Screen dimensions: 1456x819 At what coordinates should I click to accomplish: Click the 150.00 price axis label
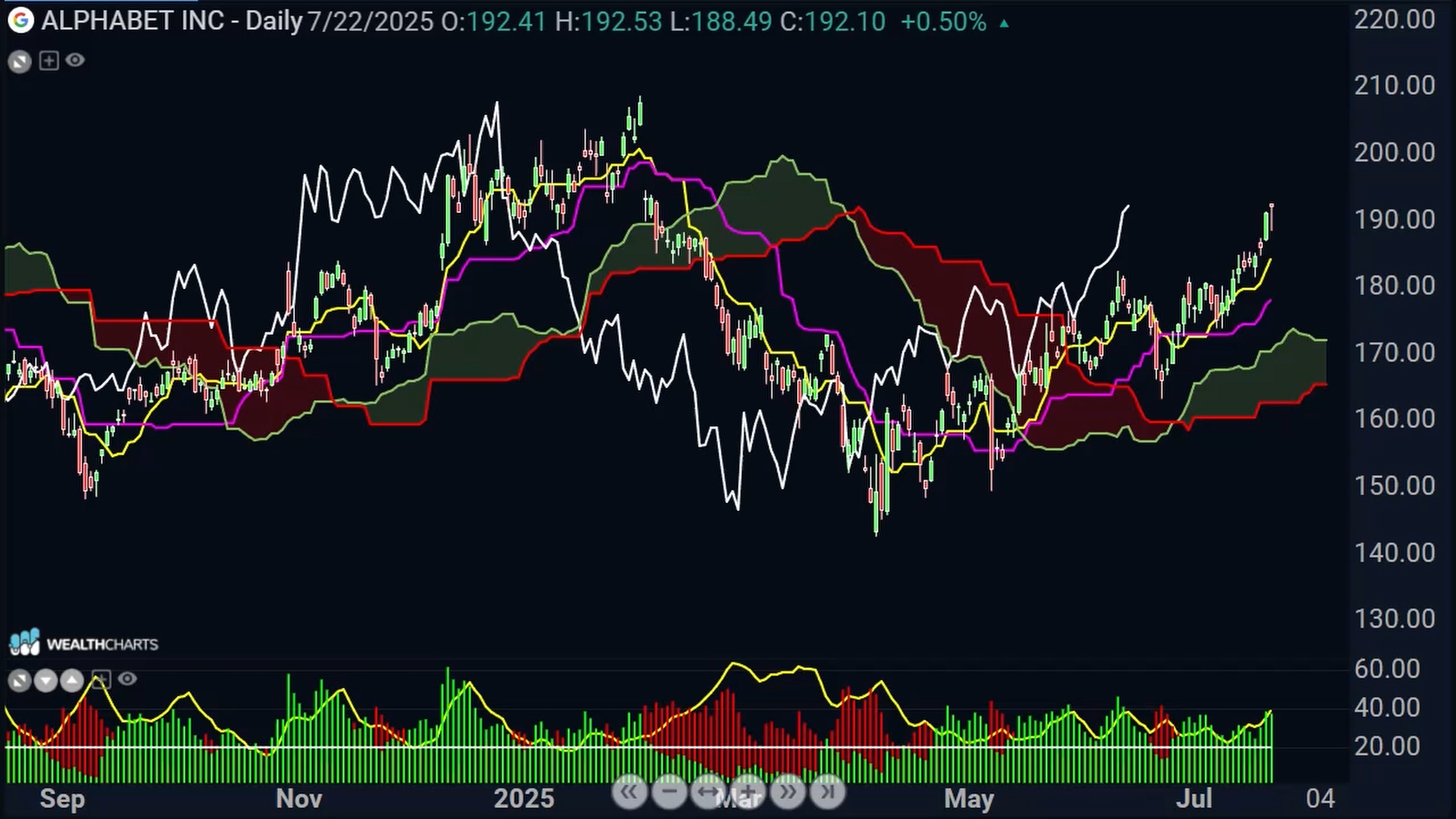(x=1395, y=485)
